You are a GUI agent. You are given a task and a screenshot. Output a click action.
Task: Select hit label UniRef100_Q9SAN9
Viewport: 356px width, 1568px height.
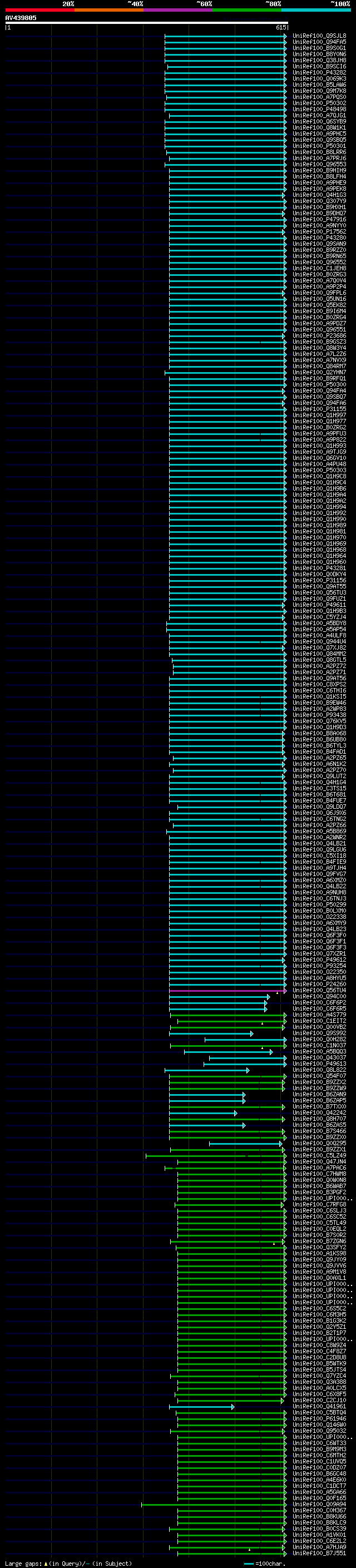[x=319, y=244]
